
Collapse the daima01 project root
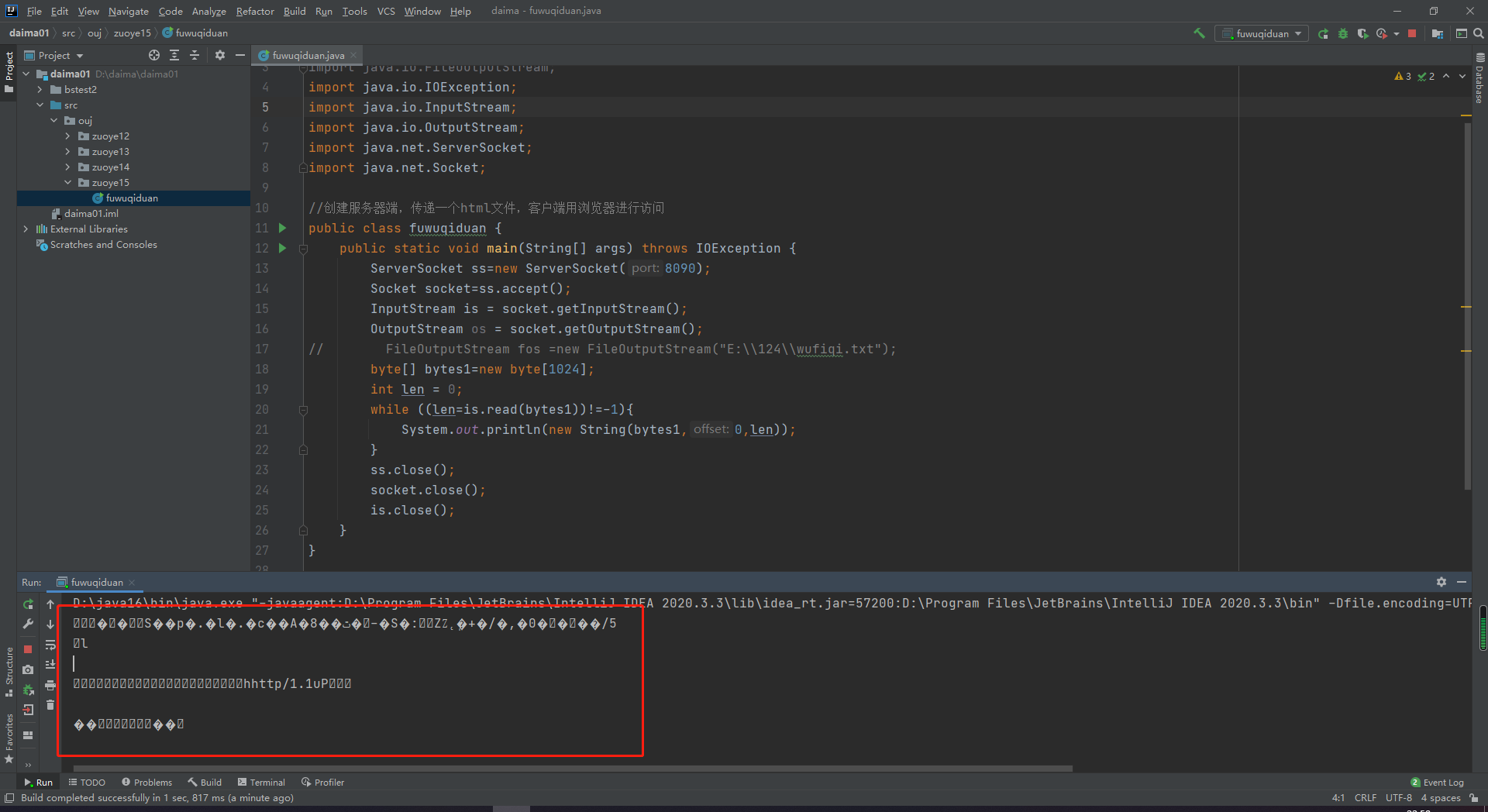pyautogui.click(x=26, y=74)
